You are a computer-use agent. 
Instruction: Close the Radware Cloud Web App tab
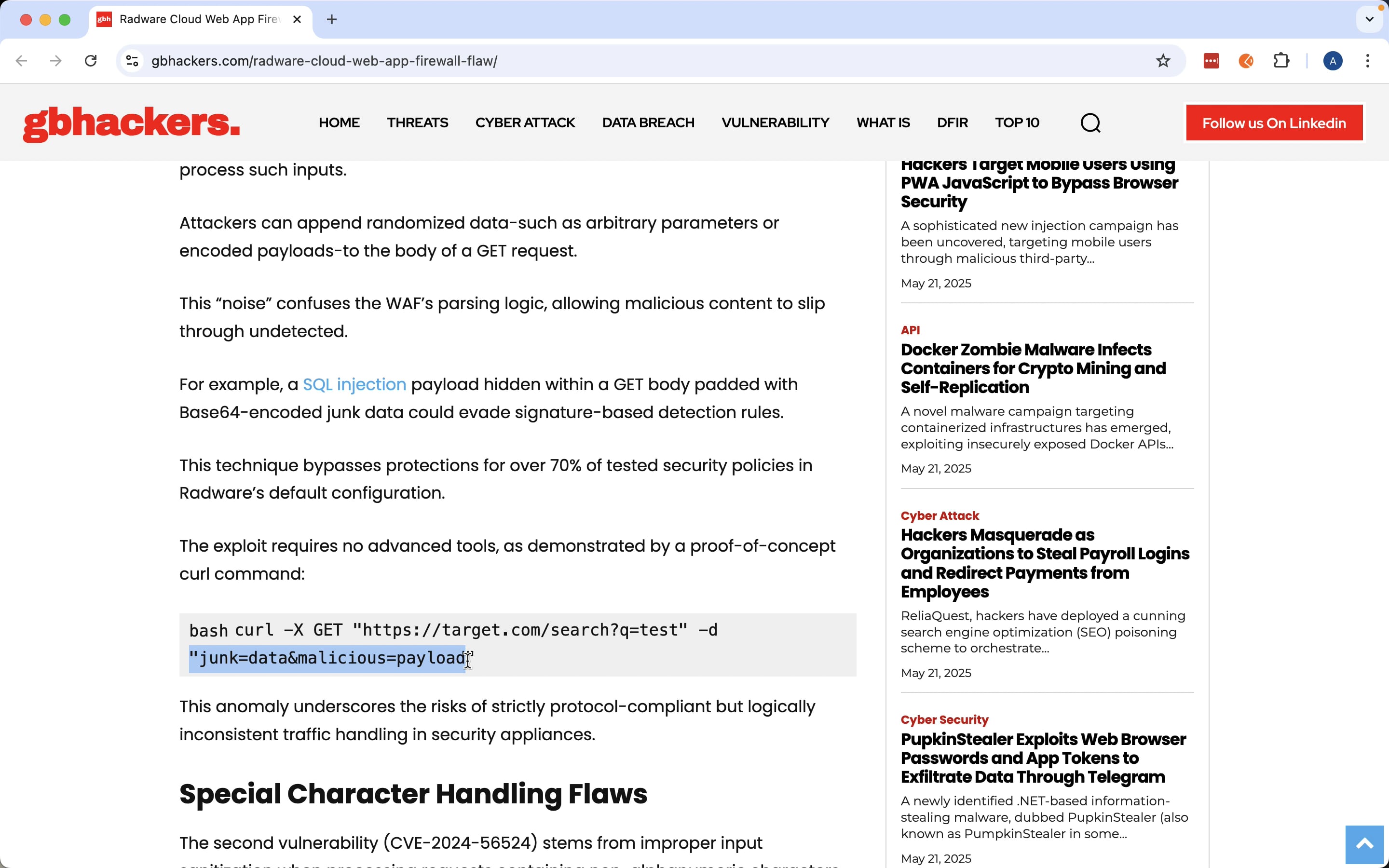point(297,19)
